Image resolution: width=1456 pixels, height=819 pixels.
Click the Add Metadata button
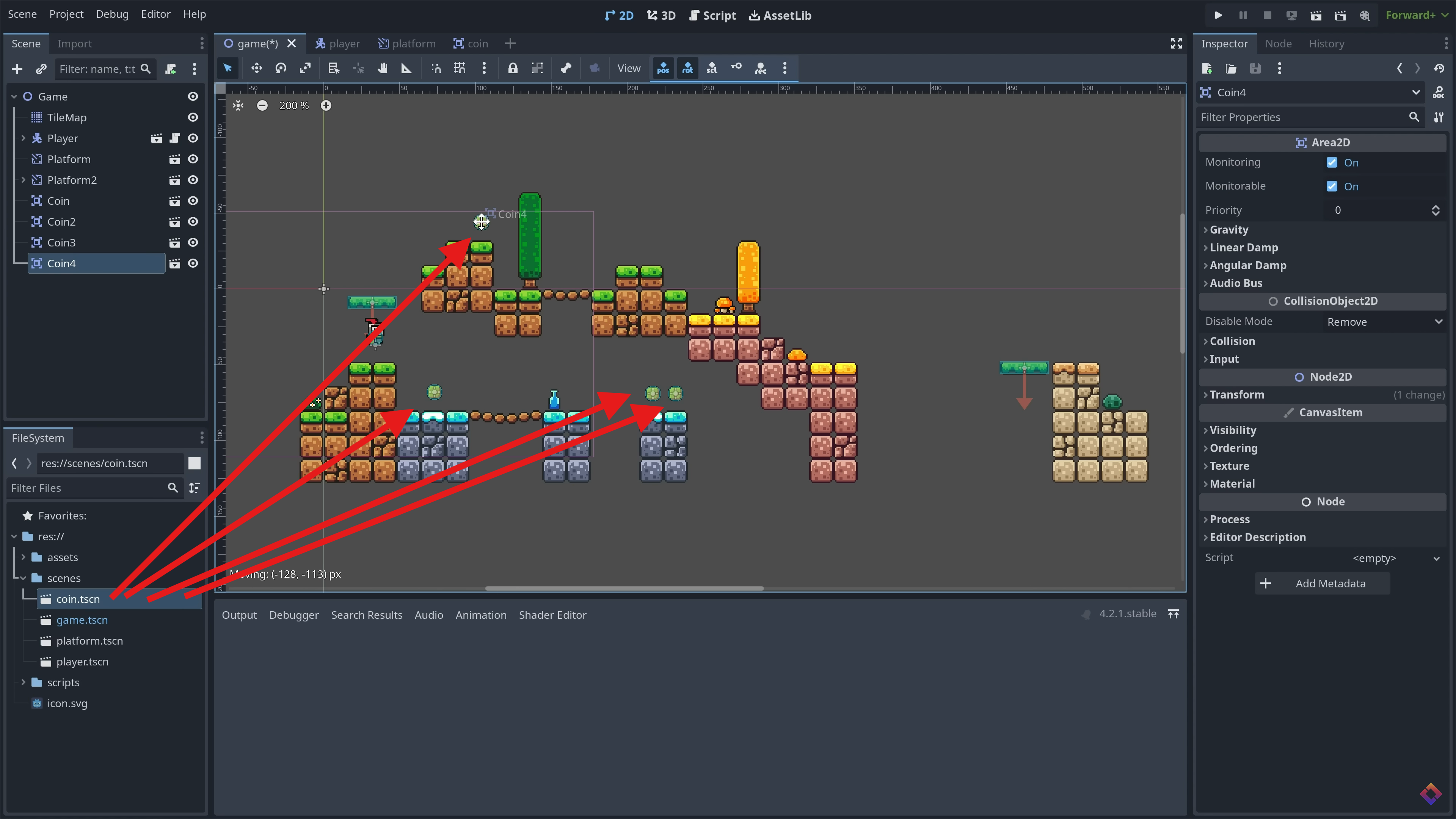1322,583
